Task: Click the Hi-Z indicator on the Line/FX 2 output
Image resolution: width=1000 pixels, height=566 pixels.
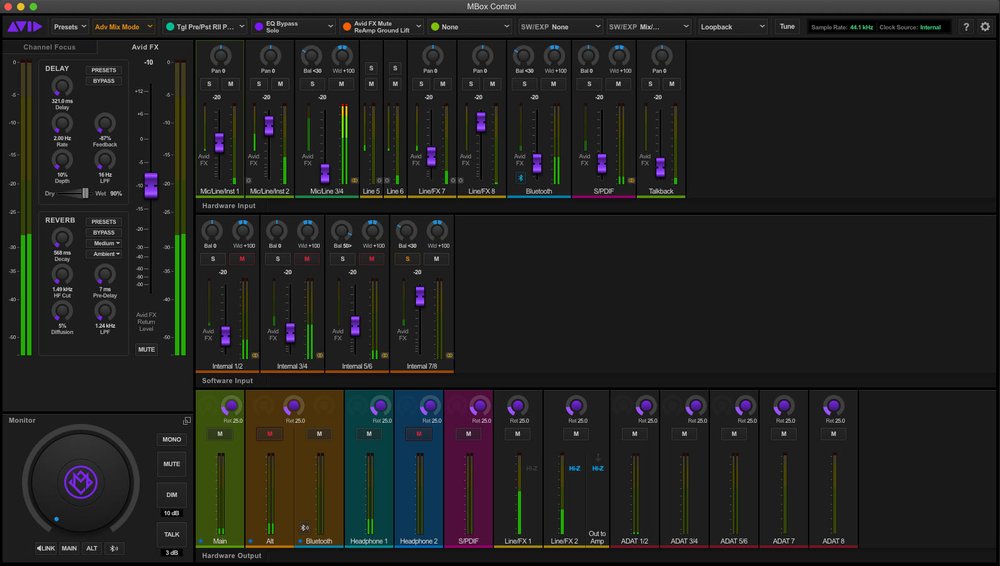Action: click(575, 468)
